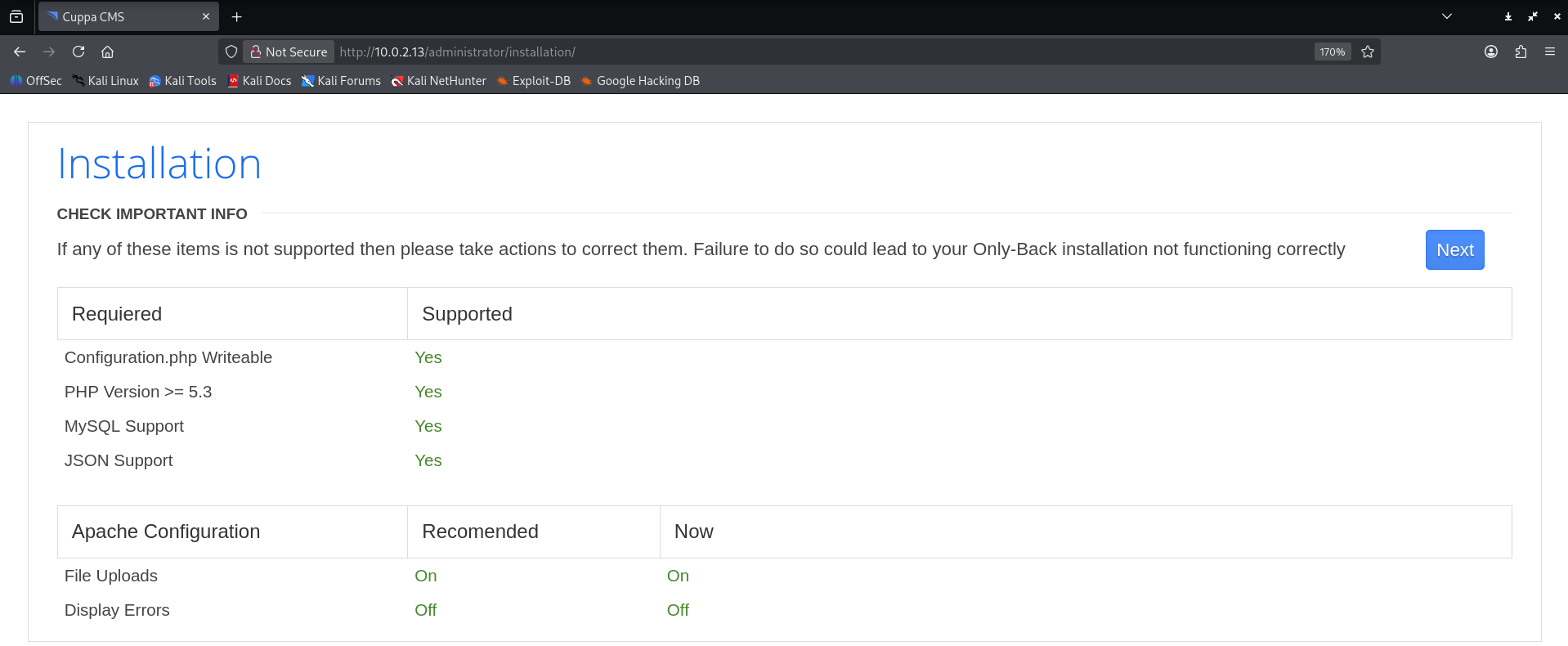Click the tracking protection shield icon

click(231, 52)
